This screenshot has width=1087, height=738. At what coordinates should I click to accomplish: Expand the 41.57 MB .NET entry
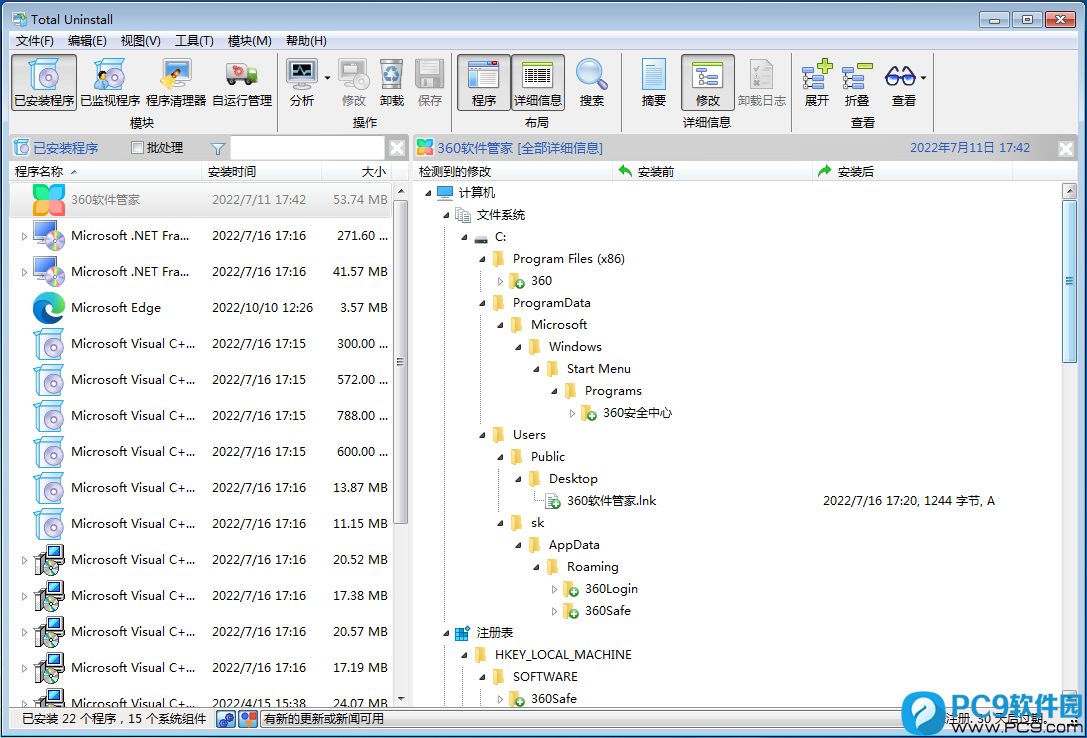point(24,272)
